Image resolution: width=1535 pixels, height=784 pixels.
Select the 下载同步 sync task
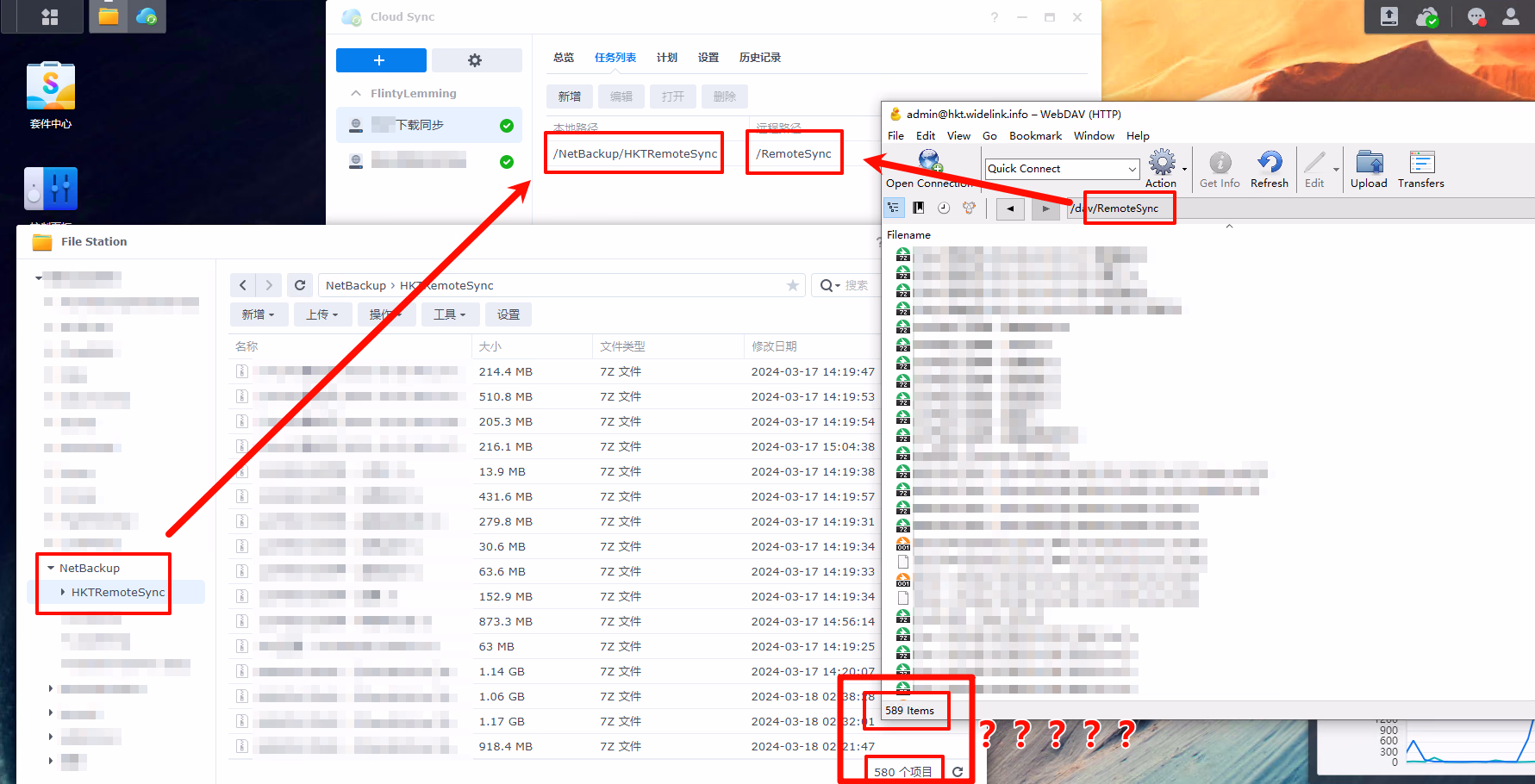420,126
